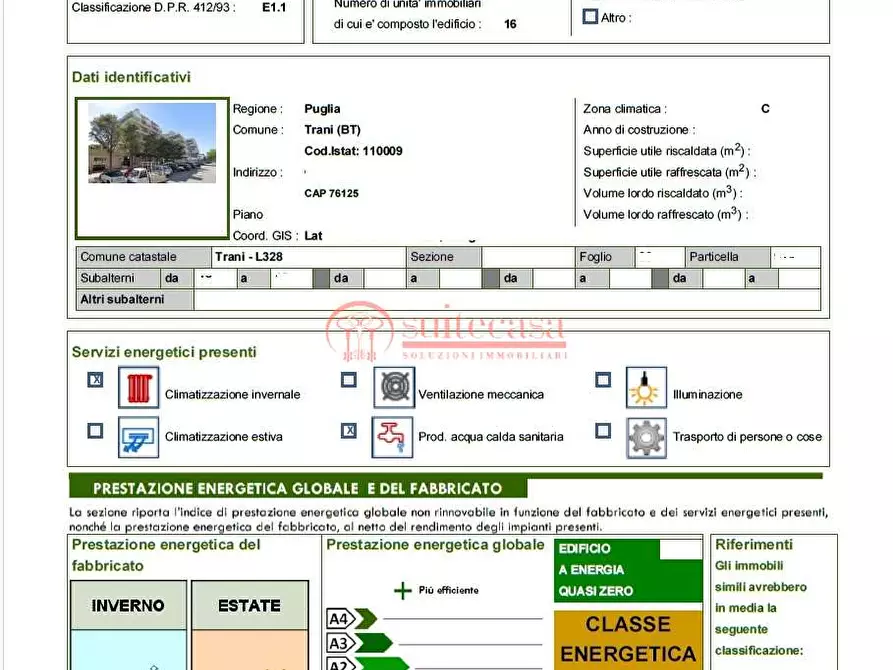The height and width of the screenshot is (670, 893).
Task: Check the Ventilazione meccanica box
Action: [347, 381]
